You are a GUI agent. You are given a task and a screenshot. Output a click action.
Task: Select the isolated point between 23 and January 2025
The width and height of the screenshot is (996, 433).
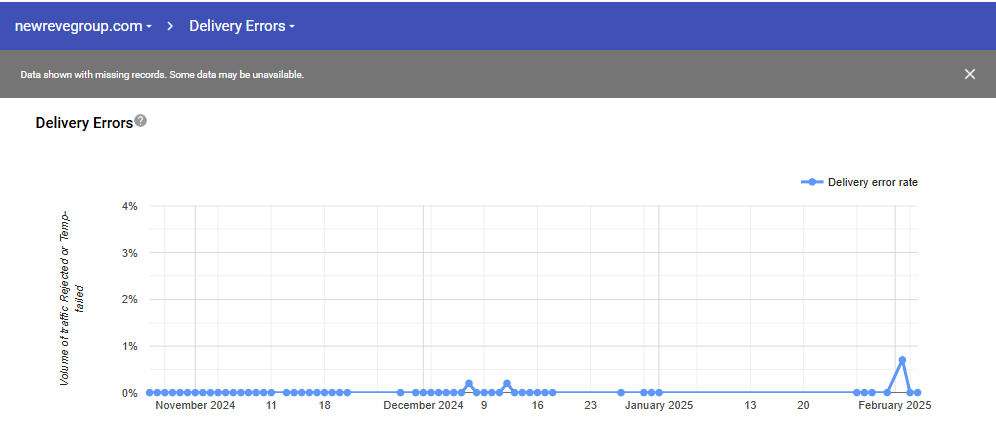click(x=621, y=393)
